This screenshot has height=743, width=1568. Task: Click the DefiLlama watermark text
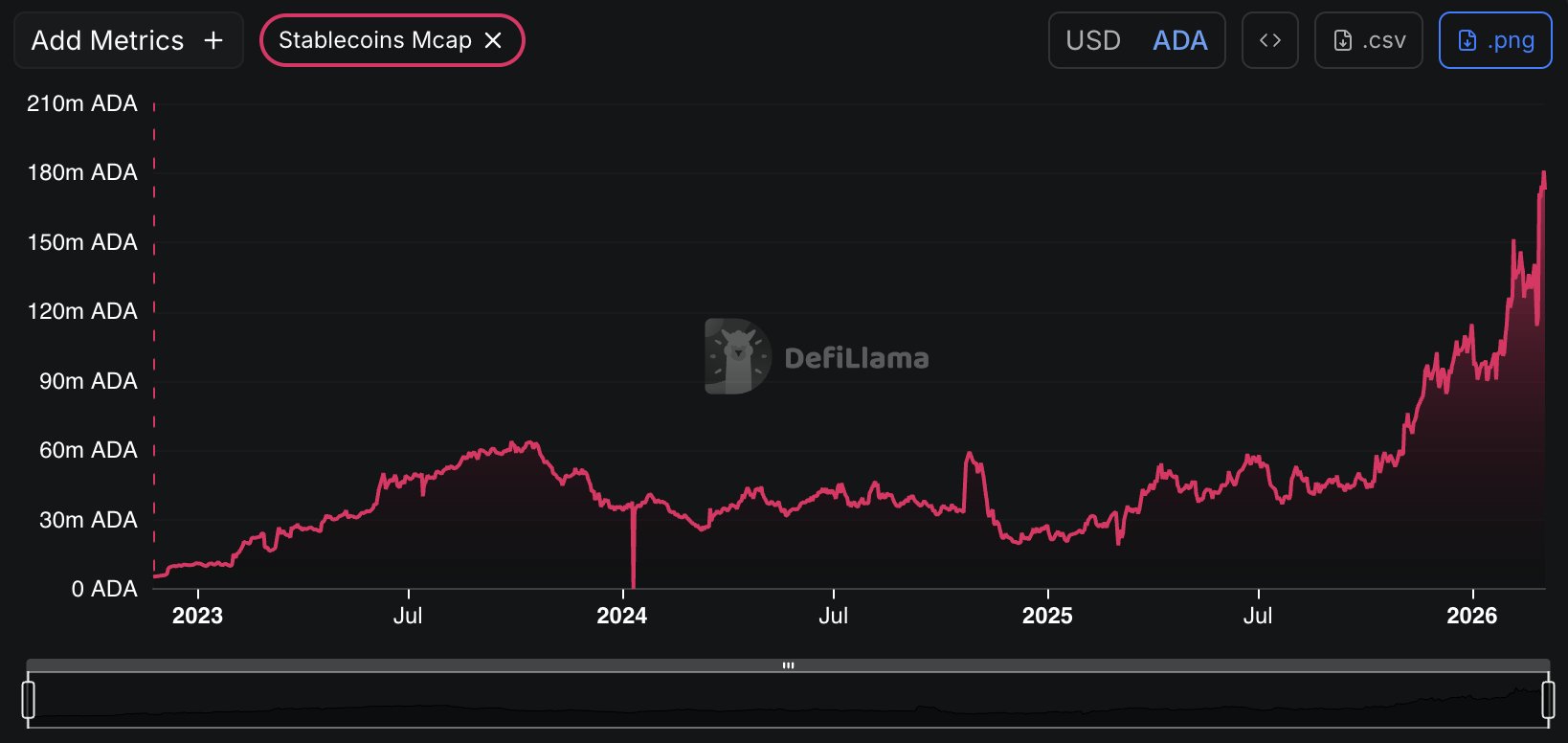coord(856,358)
